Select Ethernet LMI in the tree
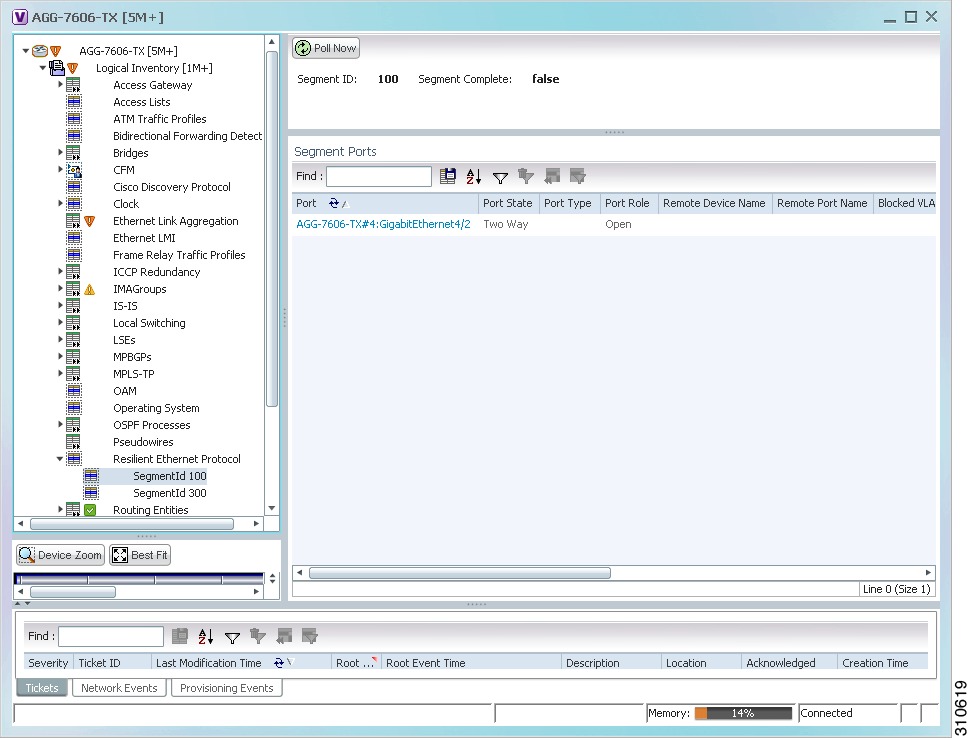971x738 pixels. coord(144,238)
